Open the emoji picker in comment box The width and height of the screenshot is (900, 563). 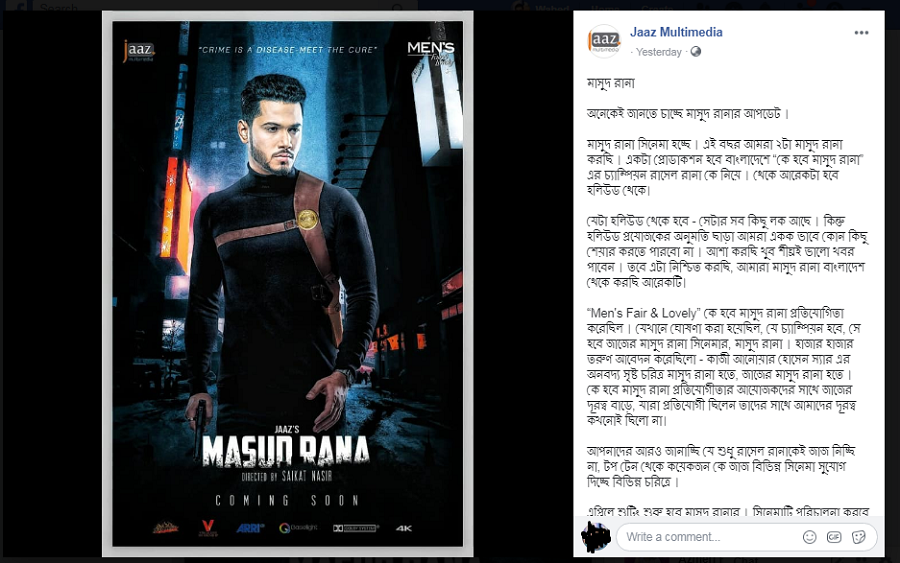[809, 537]
